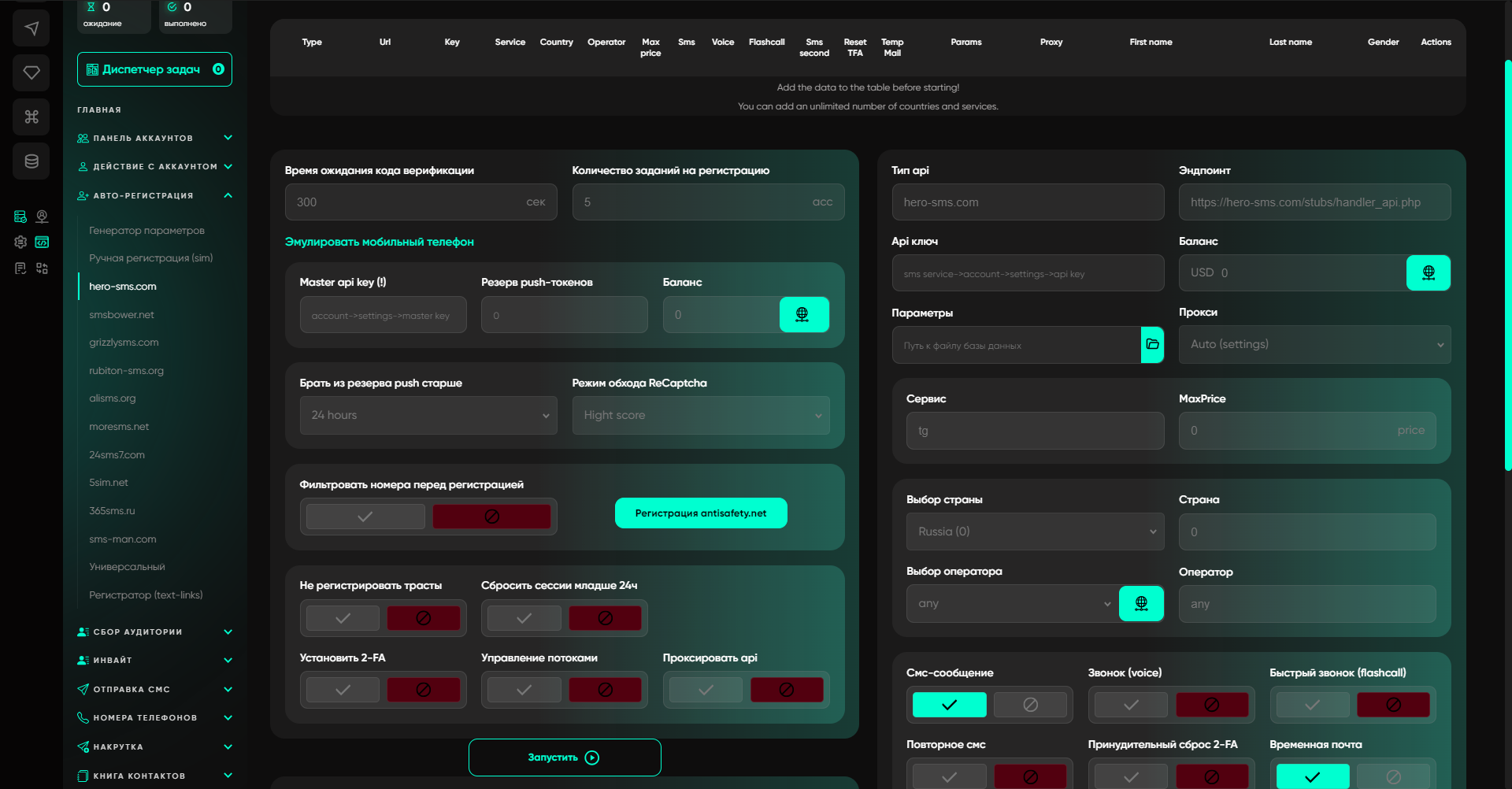The height and width of the screenshot is (789, 1512).
Task: Enable Установить 2-FA with checkmark toggle
Action: coord(343,690)
